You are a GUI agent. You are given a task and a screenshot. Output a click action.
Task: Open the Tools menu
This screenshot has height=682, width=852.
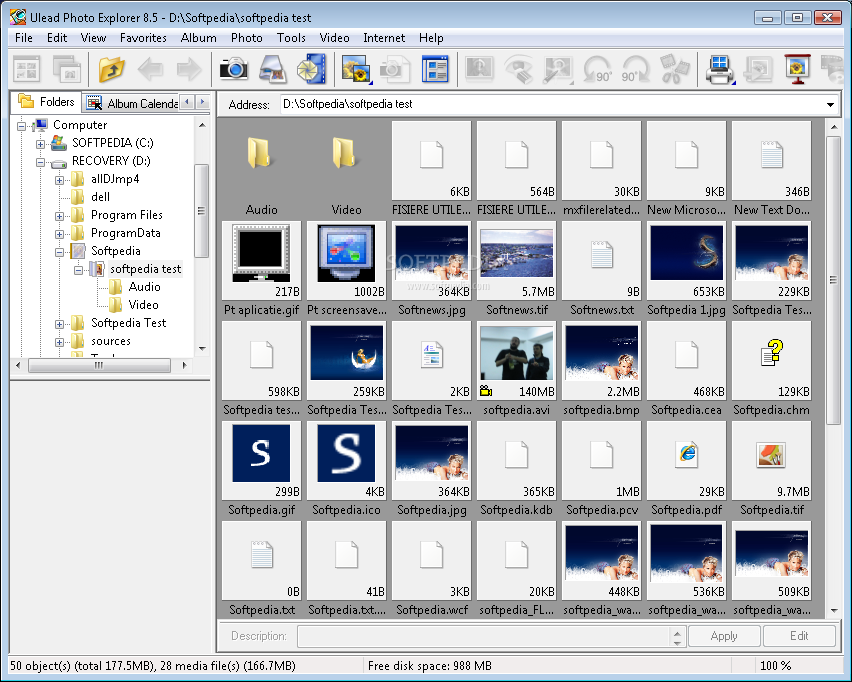(291, 38)
